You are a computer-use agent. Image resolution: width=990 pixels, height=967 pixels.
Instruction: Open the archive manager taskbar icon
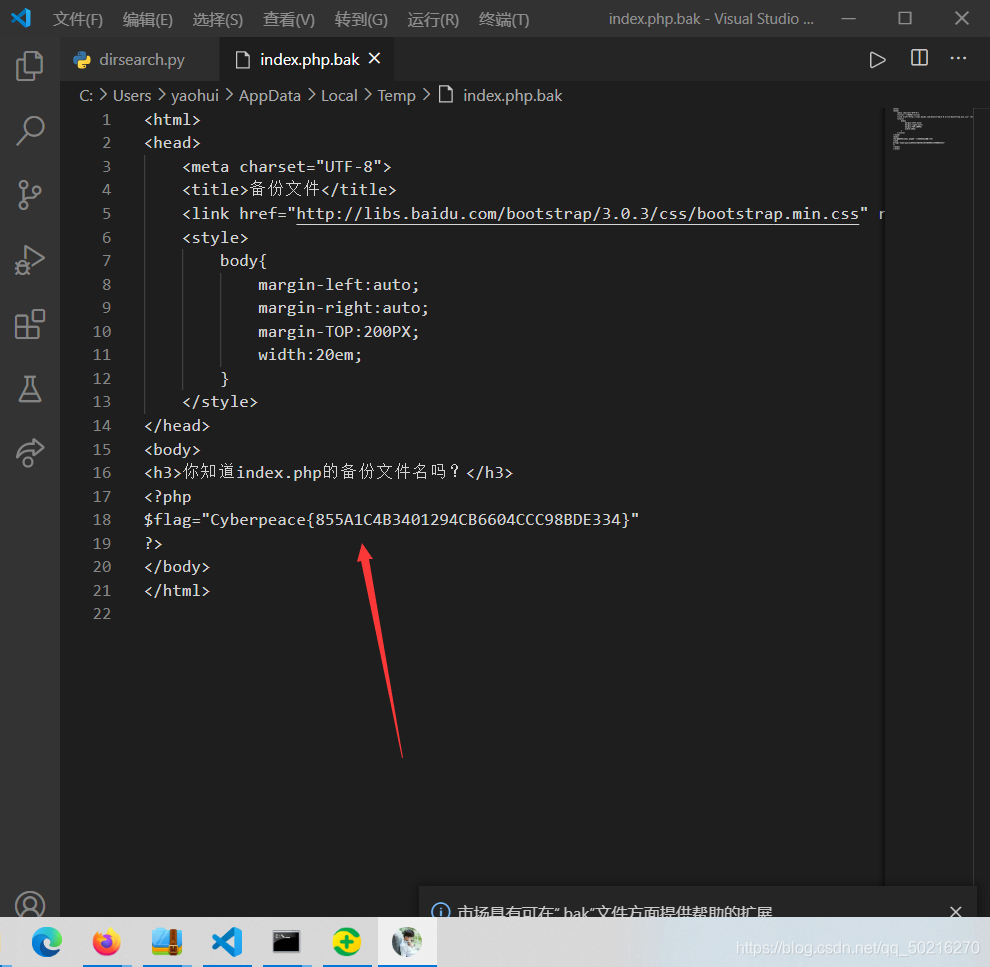click(x=167, y=942)
